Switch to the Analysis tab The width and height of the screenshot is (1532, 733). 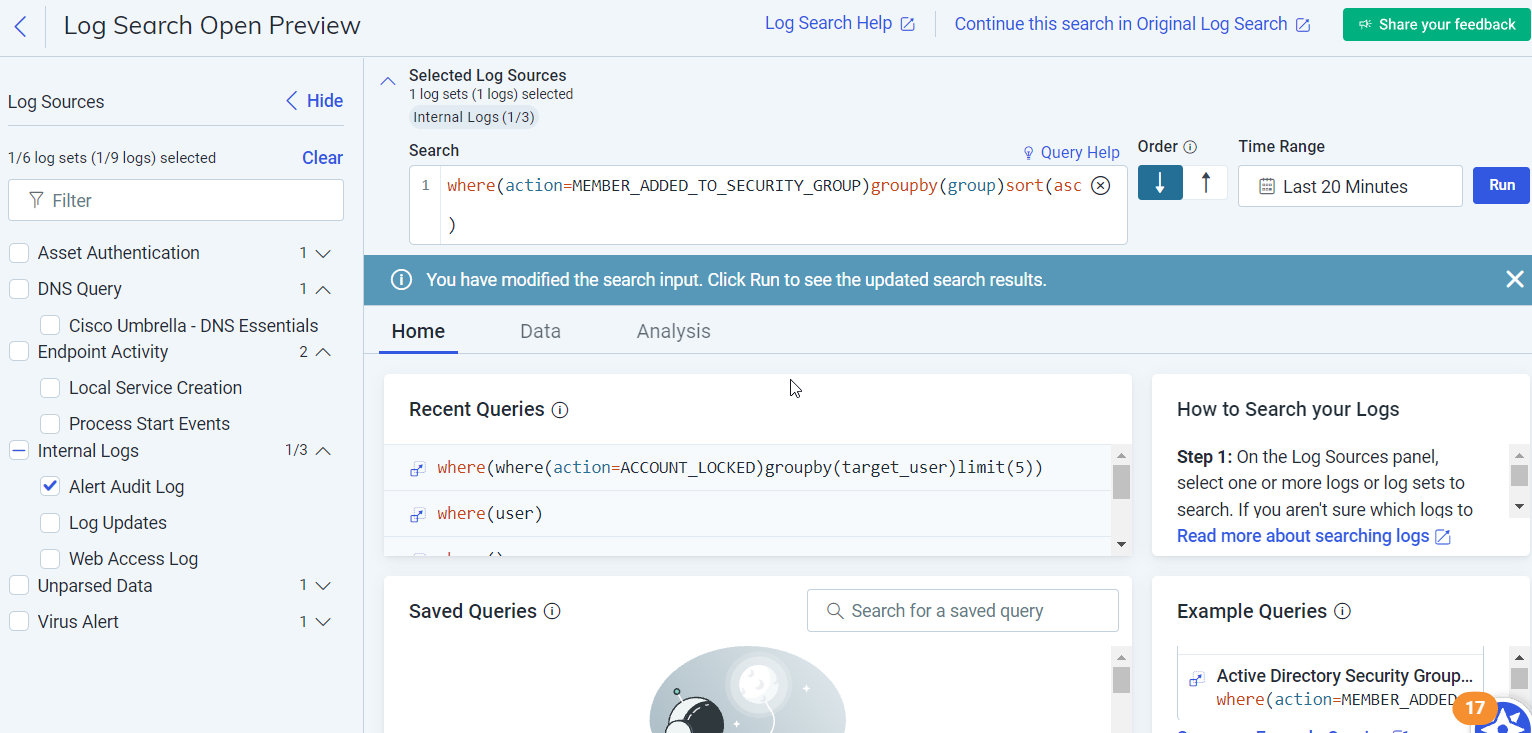pyautogui.click(x=673, y=332)
